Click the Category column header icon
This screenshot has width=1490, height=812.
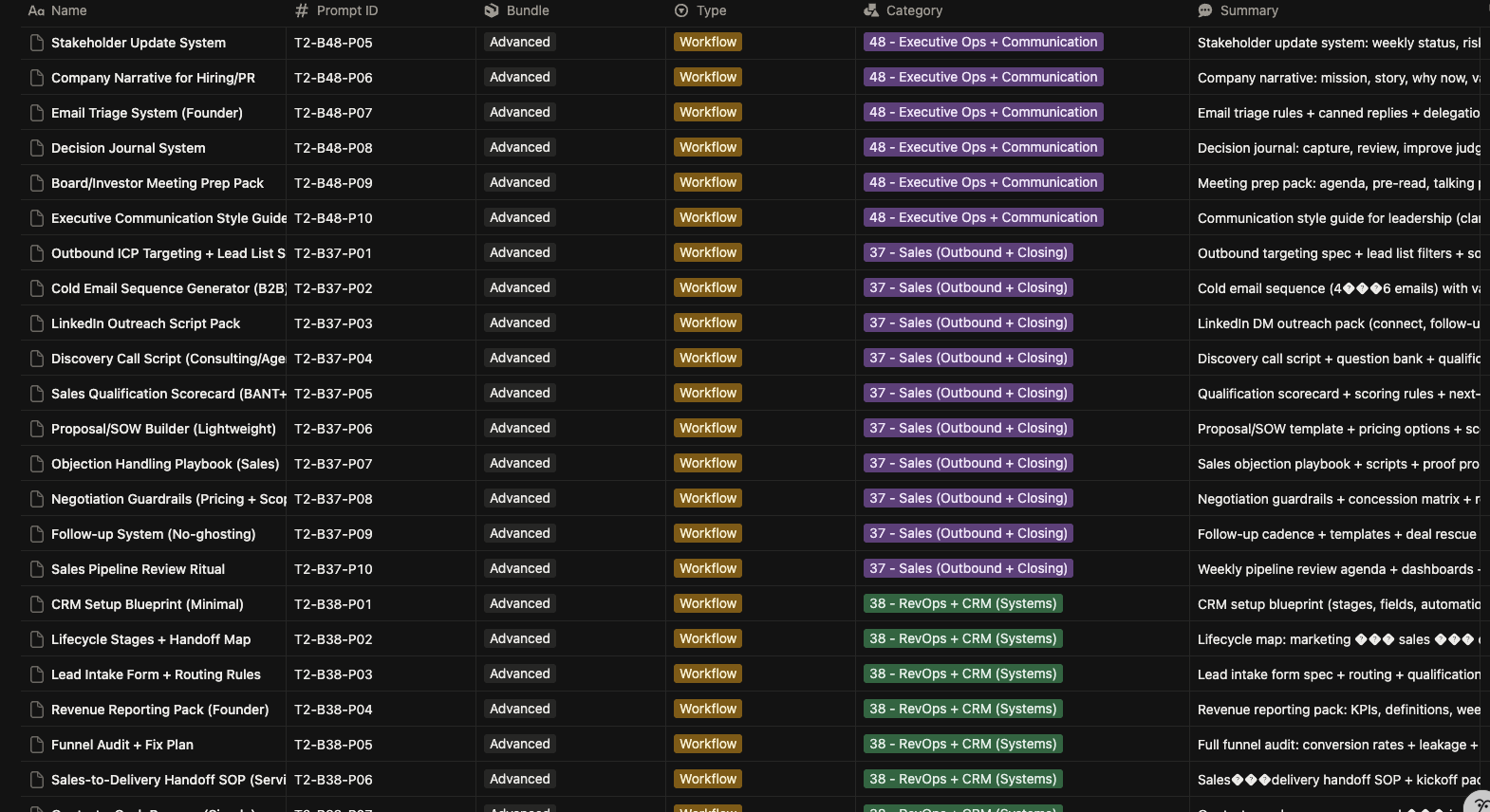(x=871, y=10)
